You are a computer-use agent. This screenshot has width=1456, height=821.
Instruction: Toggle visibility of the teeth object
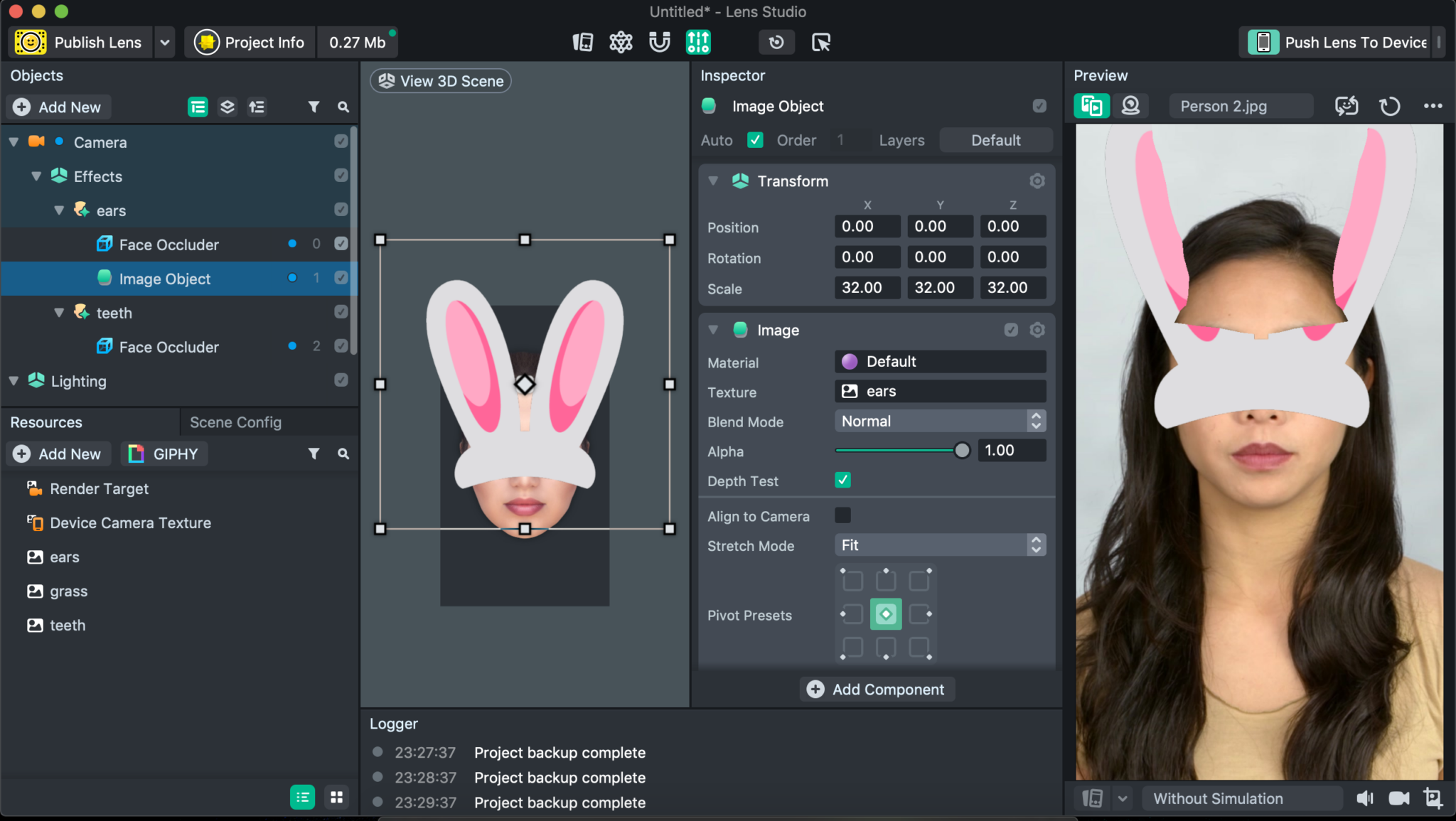(x=341, y=311)
